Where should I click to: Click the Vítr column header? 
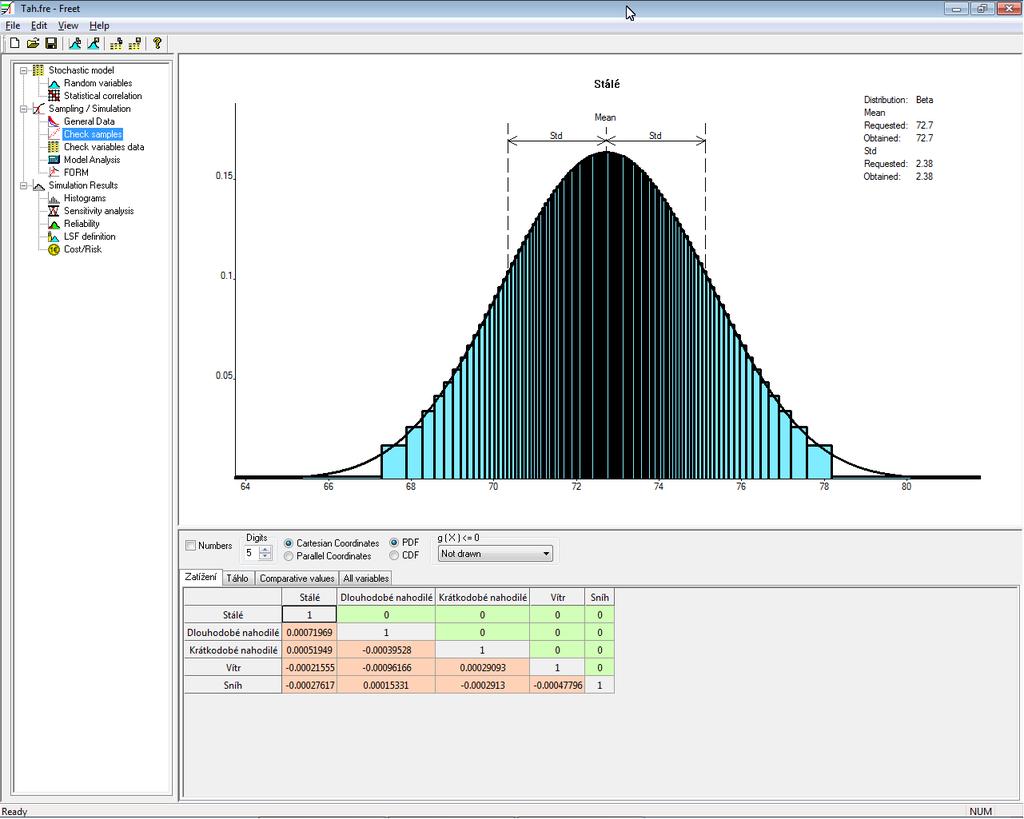point(557,598)
